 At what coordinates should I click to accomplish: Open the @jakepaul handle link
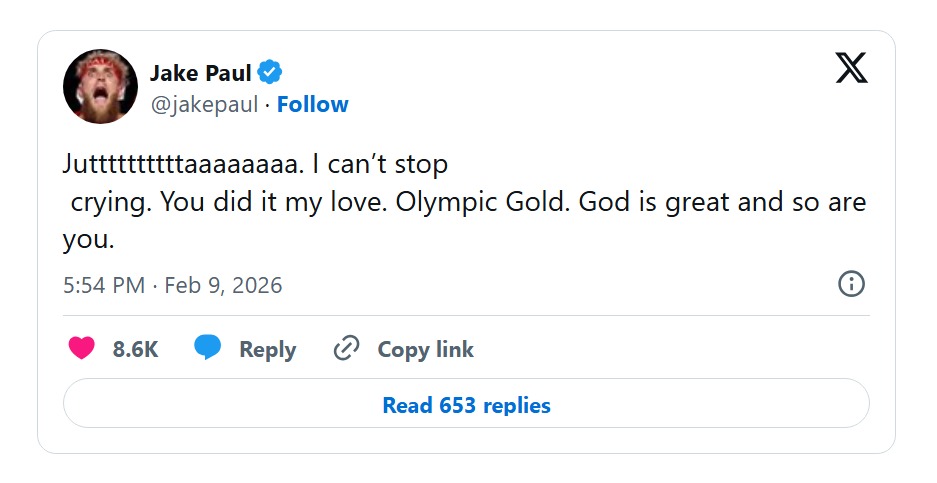(x=204, y=105)
